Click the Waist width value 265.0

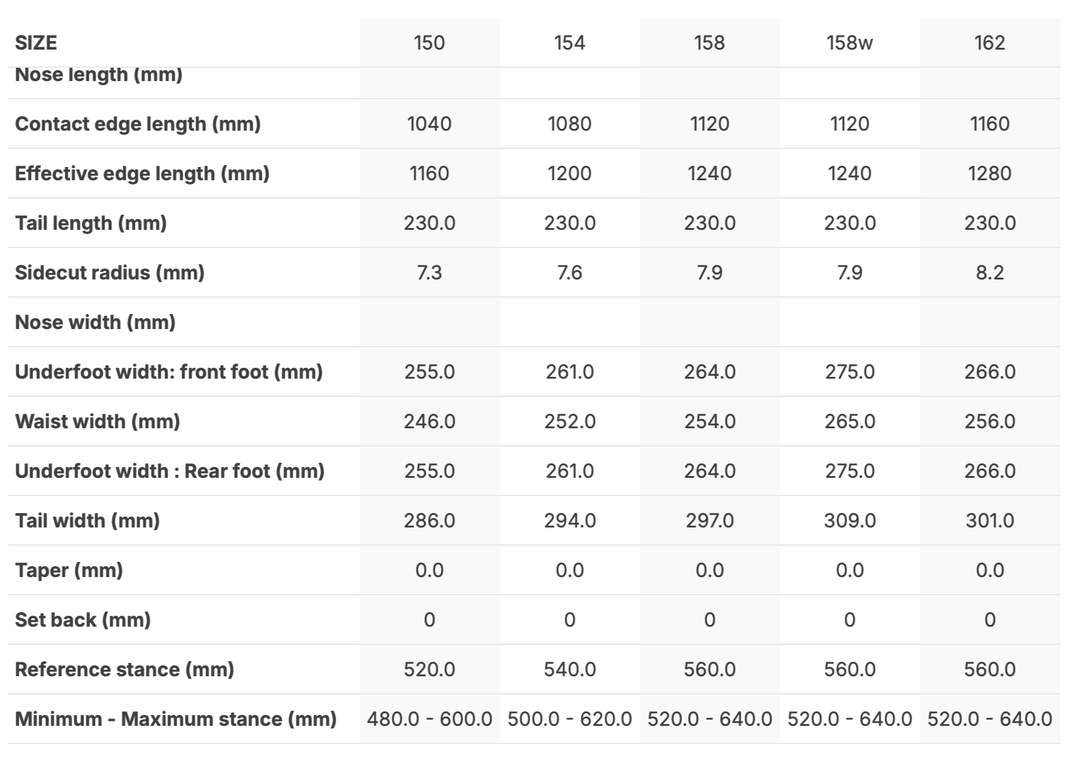point(849,422)
